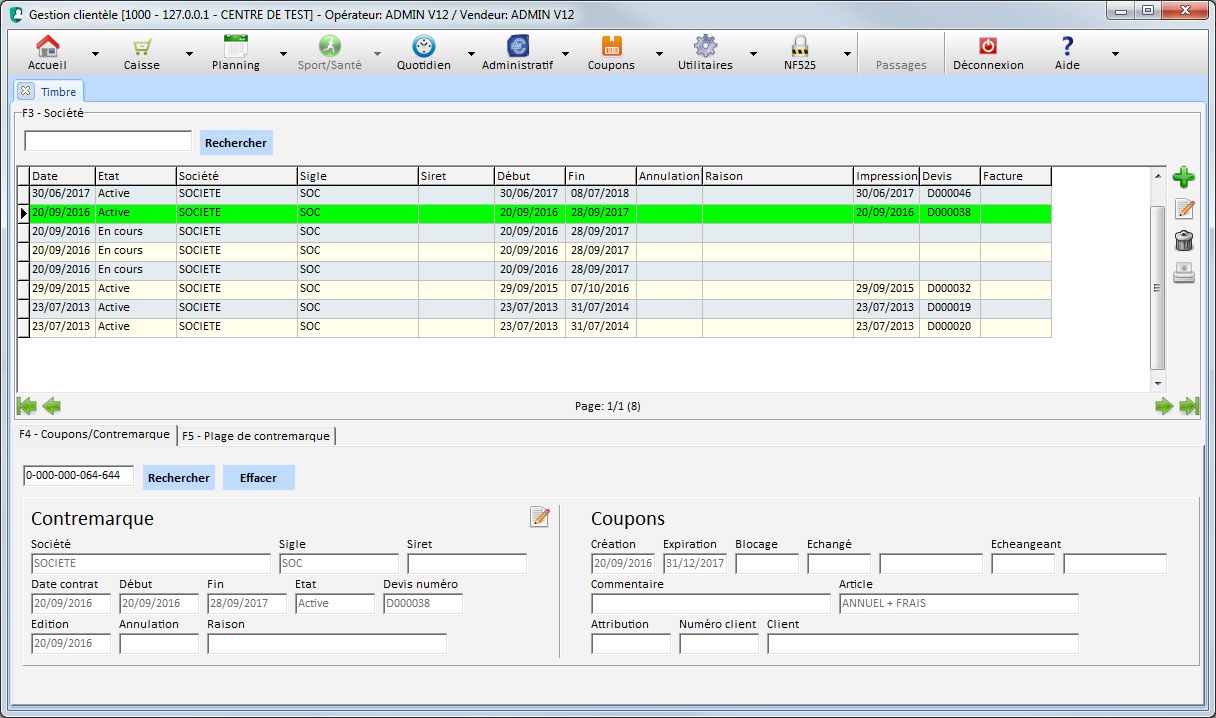
Task: Click Rechercher beside the coupon number
Action: tap(179, 477)
